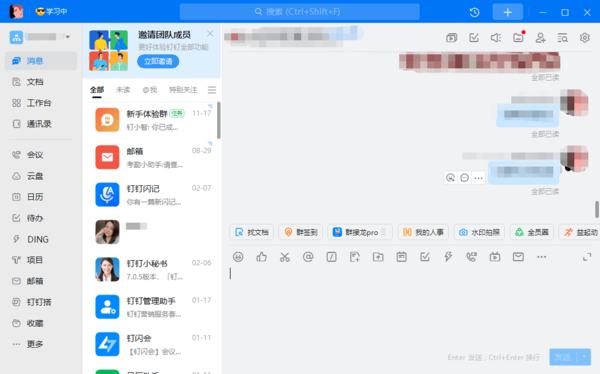Click the 立即邀请 invite button
Image resolution: width=600 pixels, height=374 pixels.
tap(158, 61)
